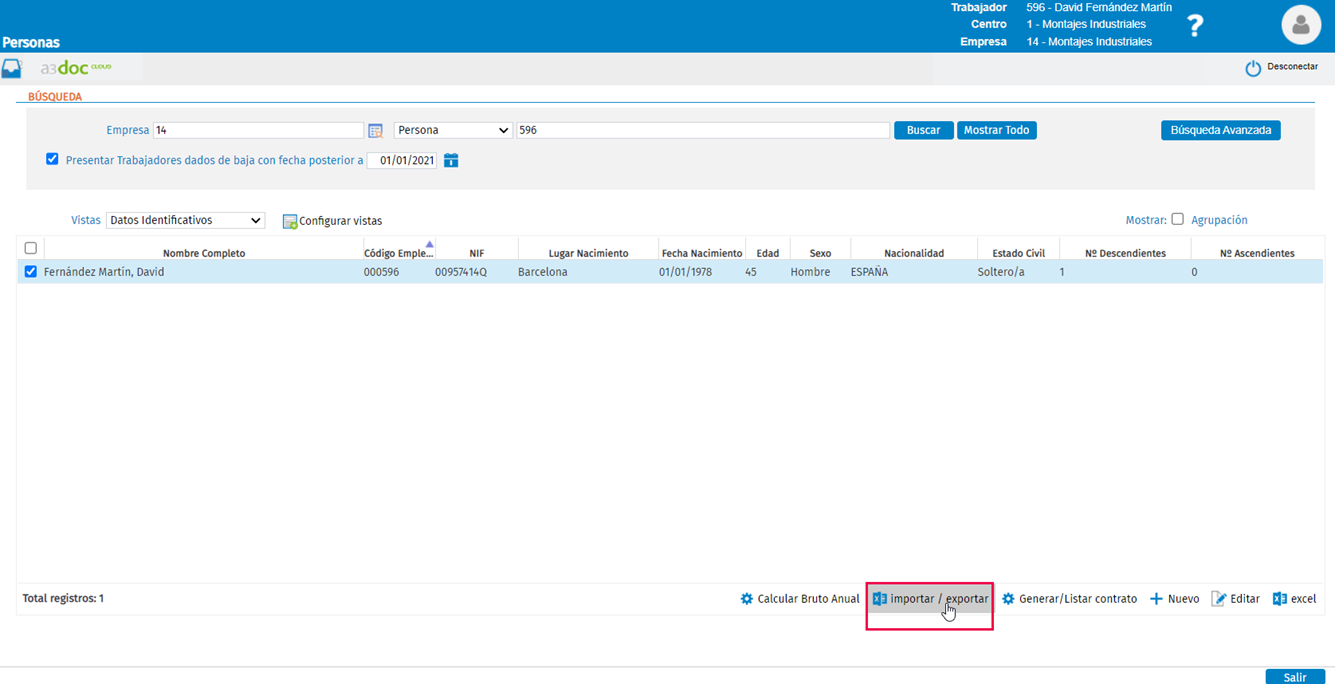Enable the Agrupación checkbox
Viewport: 1335px width, 684px height.
pos(1178,219)
